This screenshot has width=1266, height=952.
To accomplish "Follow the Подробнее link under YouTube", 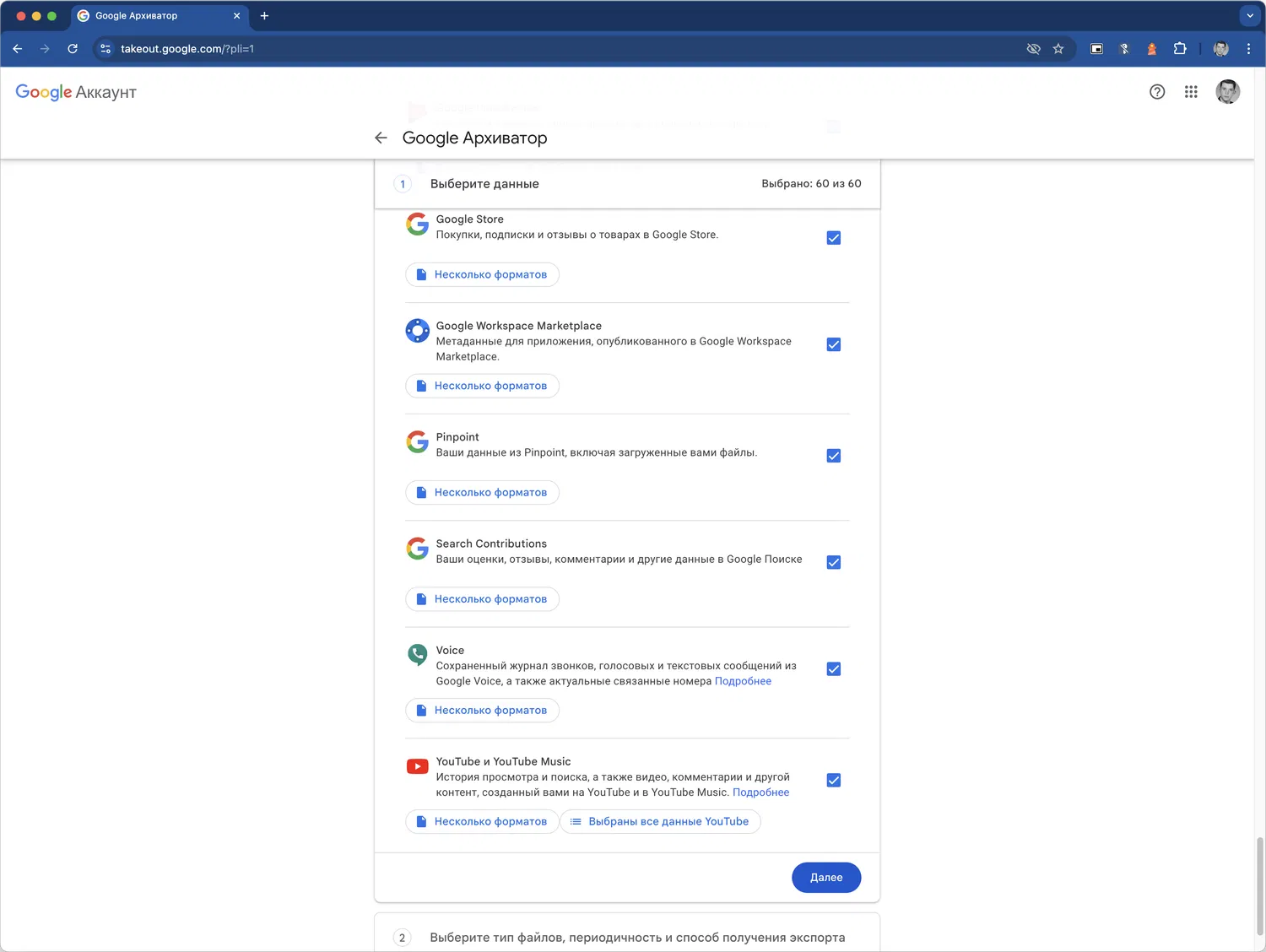I will pos(760,792).
